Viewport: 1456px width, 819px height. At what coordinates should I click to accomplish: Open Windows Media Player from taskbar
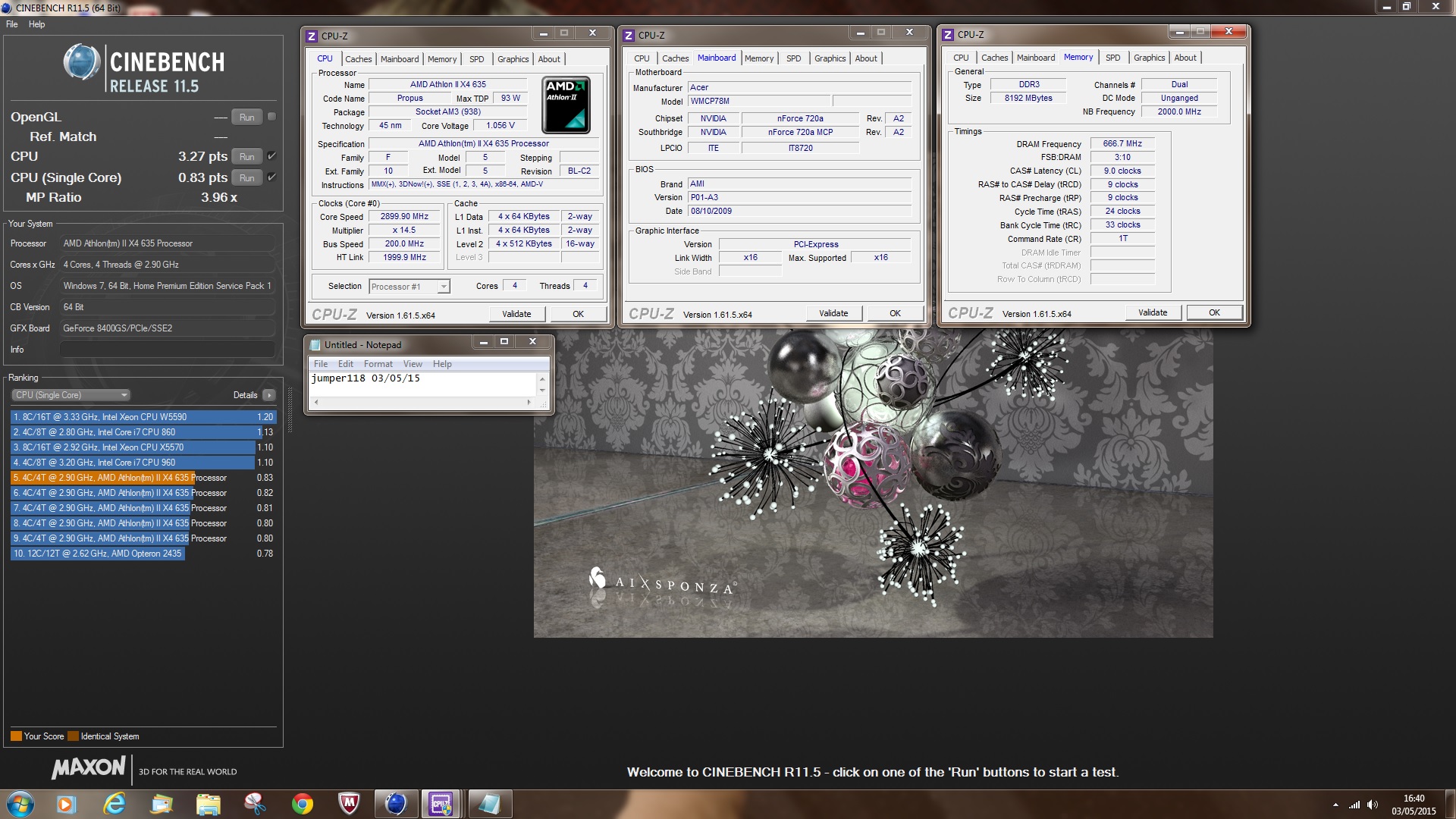[x=66, y=804]
